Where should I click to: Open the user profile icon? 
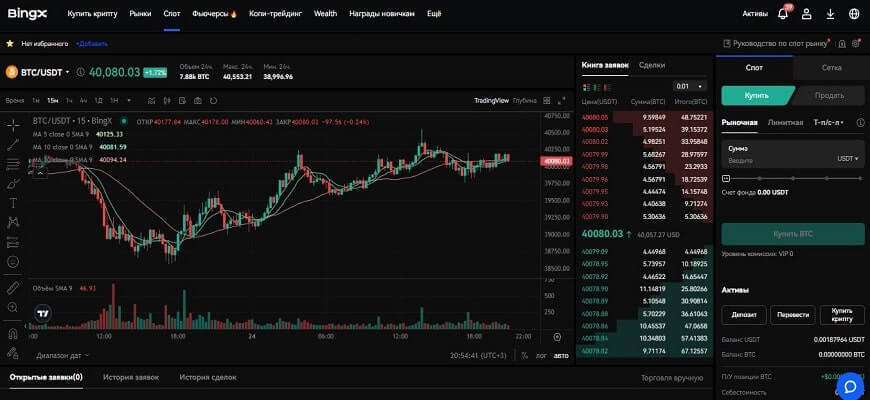(x=807, y=14)
